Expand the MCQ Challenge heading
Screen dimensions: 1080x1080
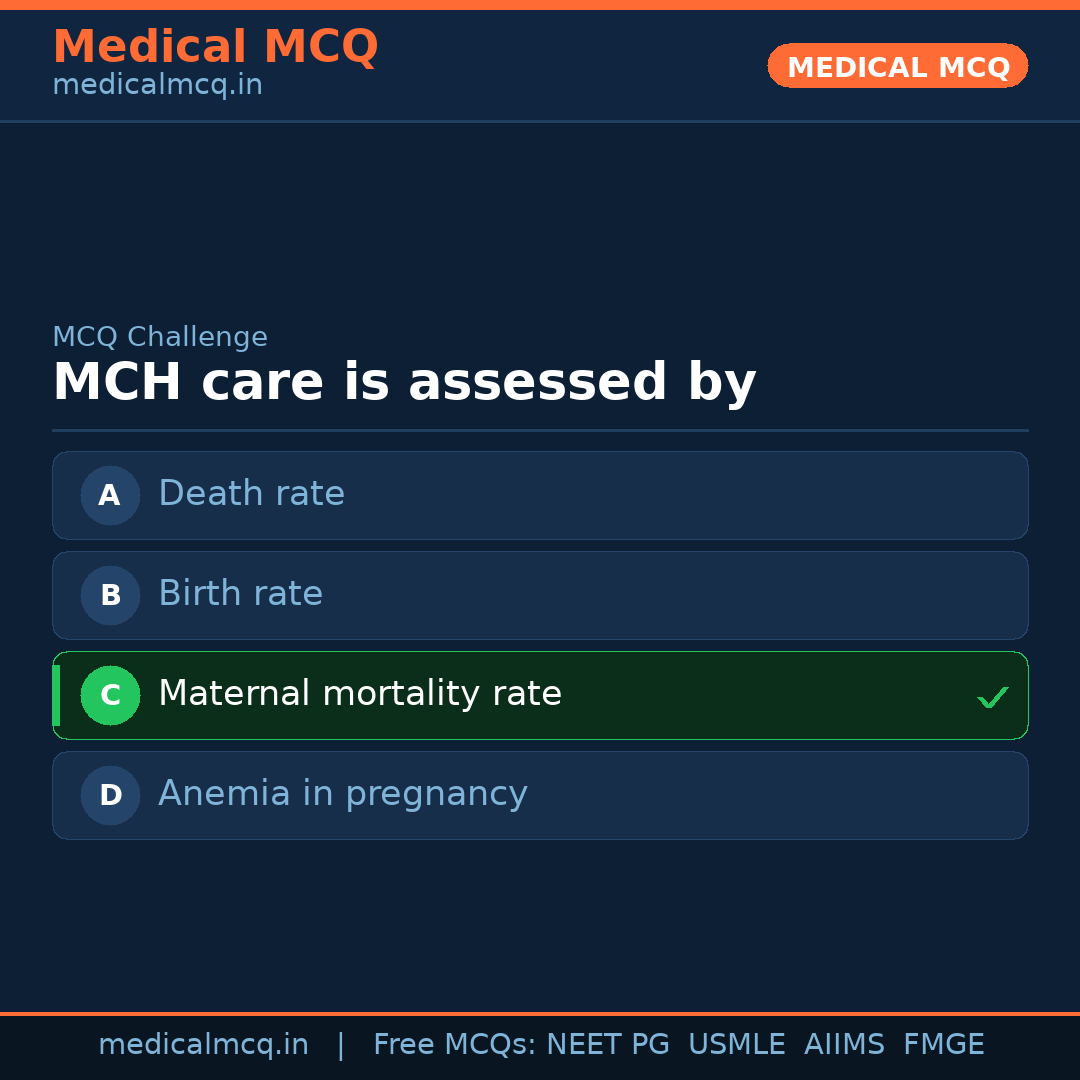pos(160,337)
